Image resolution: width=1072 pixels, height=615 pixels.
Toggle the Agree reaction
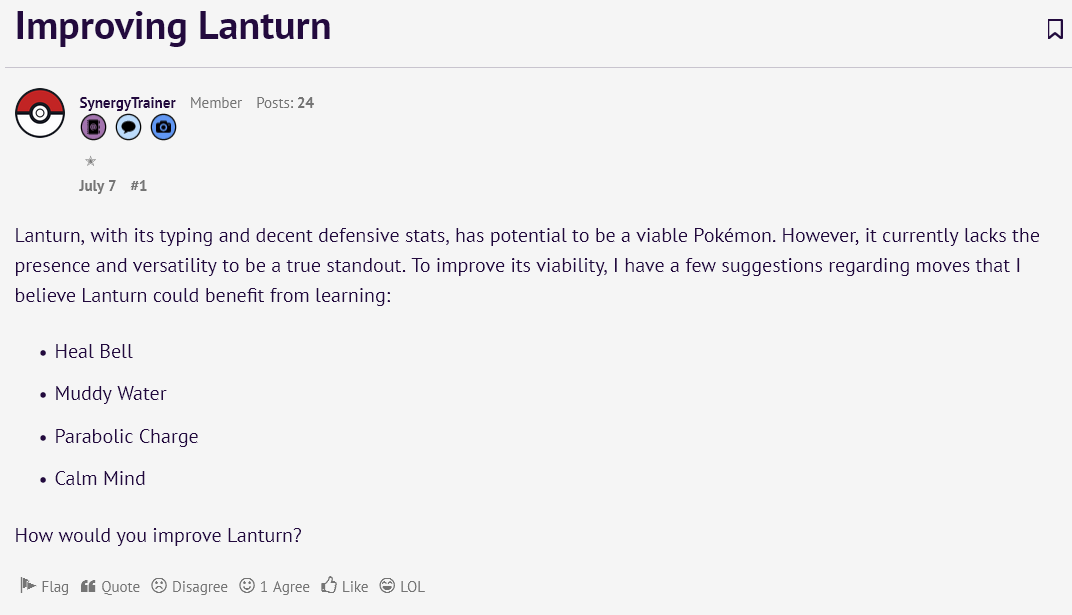tap(275, 587)
